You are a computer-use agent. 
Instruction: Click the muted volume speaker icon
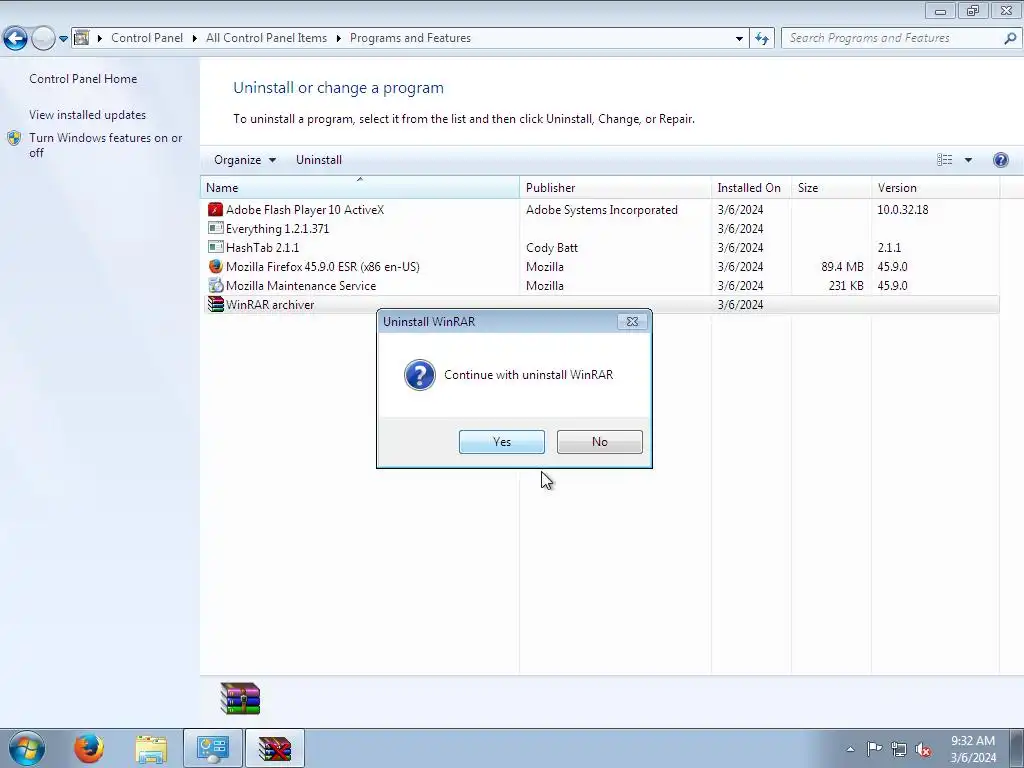pyautogui.click(x=923, y=749)
